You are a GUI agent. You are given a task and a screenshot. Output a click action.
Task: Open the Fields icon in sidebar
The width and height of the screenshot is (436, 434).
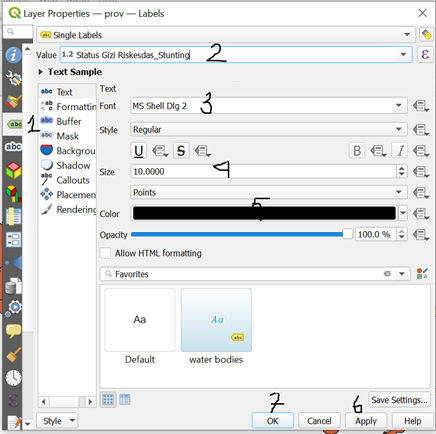coord(13,216)
